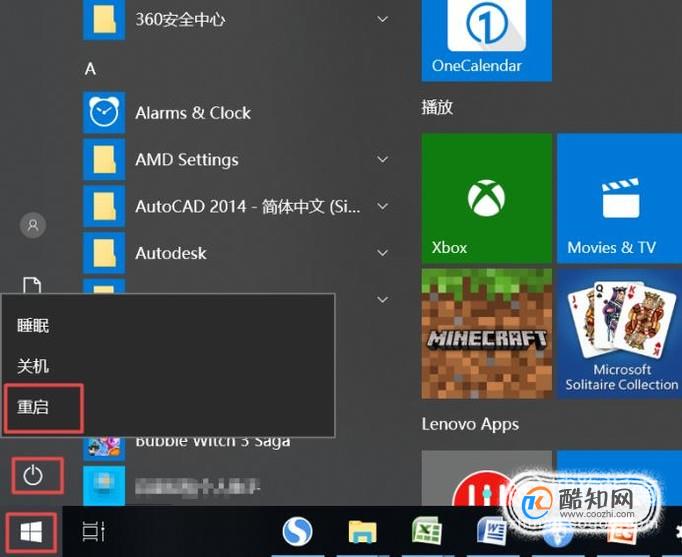
Task: Open the Movies & TV tile
Action: (619, 198)
